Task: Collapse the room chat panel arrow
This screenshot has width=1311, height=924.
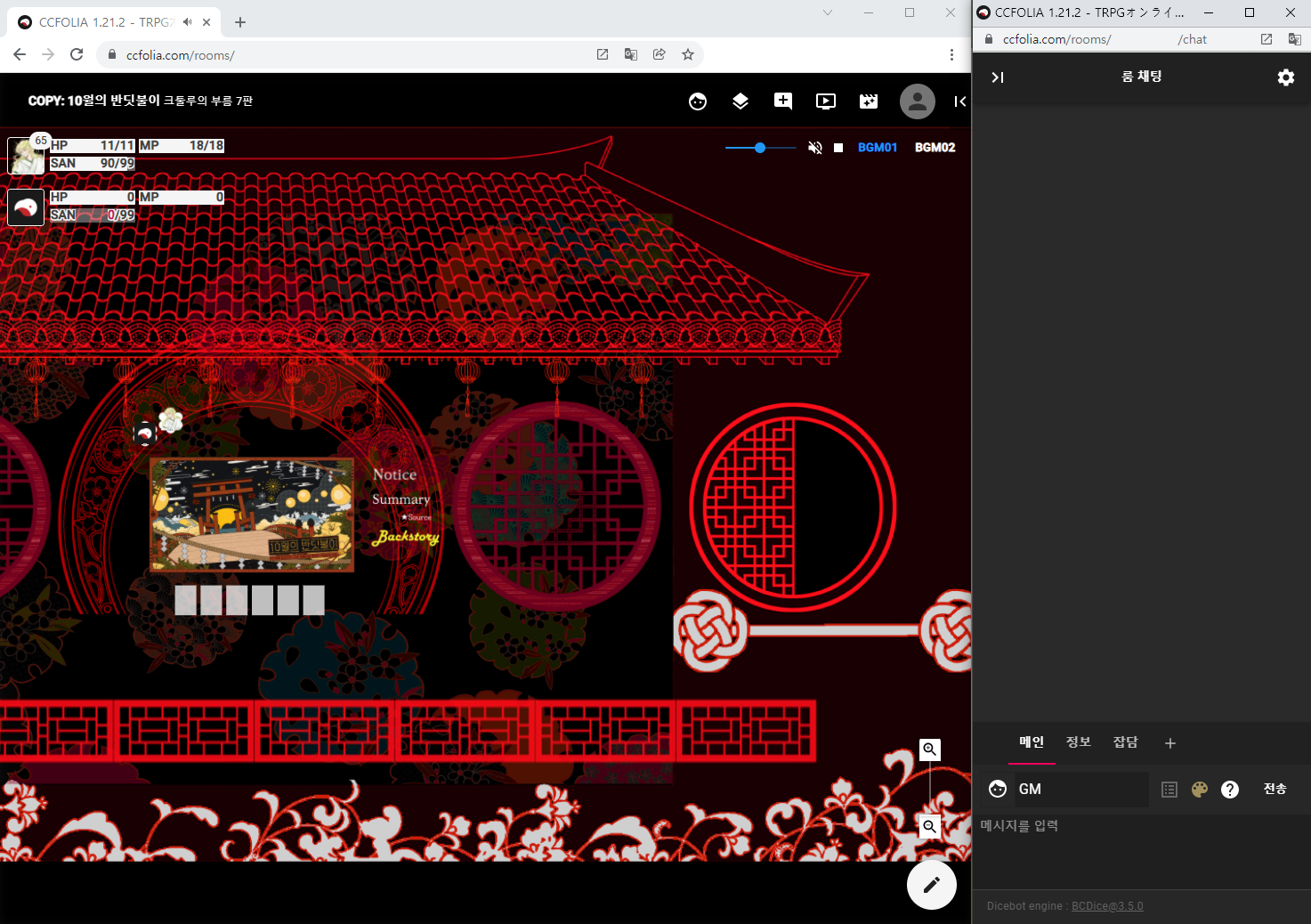Action: point(998,77)
